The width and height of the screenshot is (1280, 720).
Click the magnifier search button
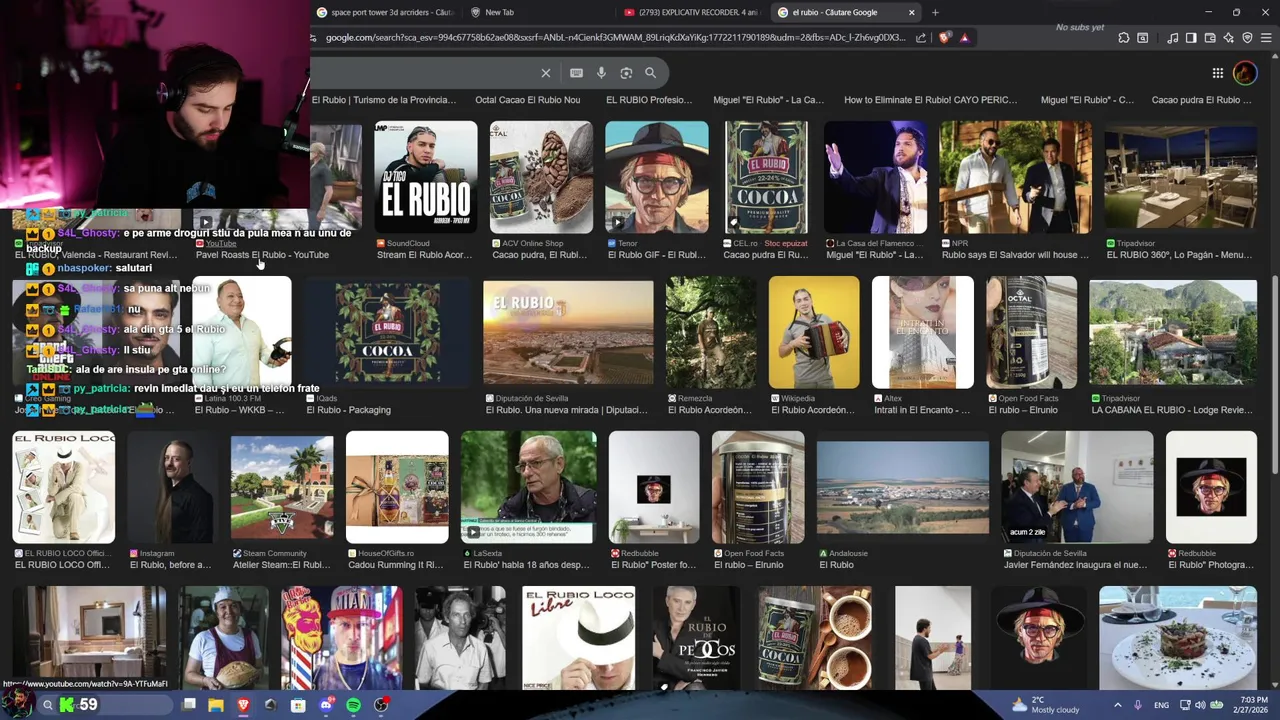650,73
